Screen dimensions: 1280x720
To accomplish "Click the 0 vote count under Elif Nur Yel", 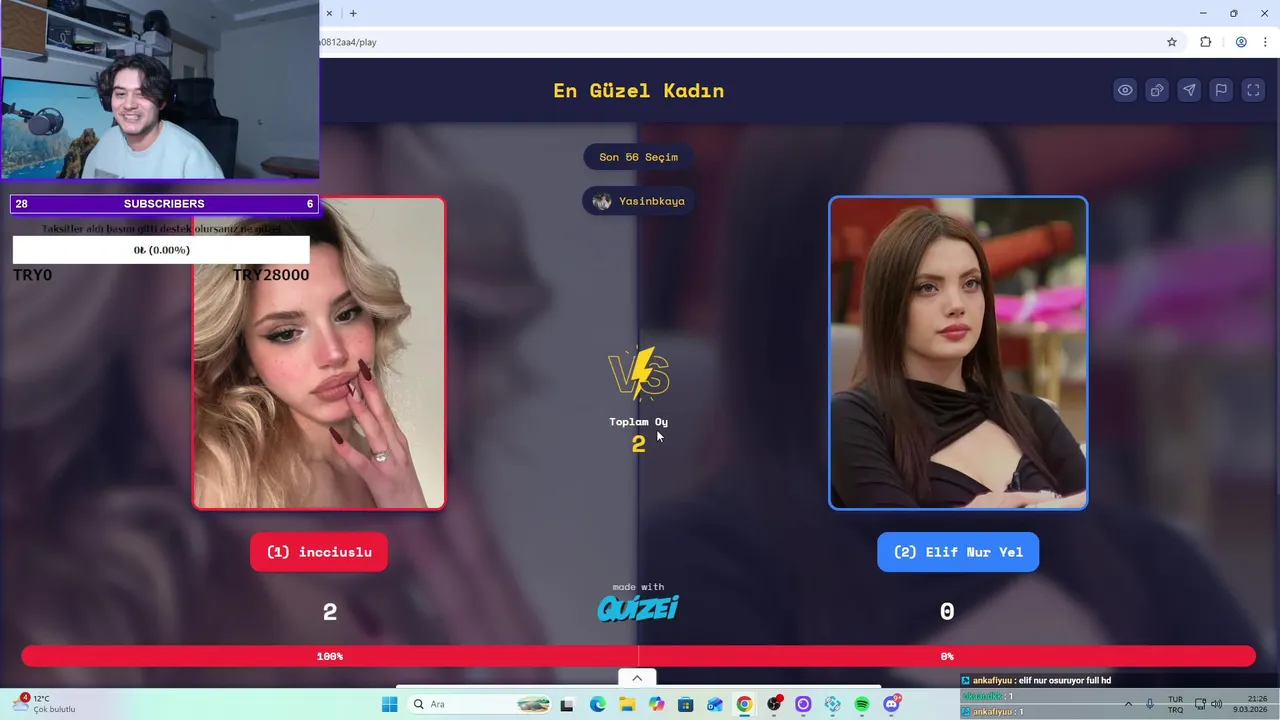I will tap(947, 611).
